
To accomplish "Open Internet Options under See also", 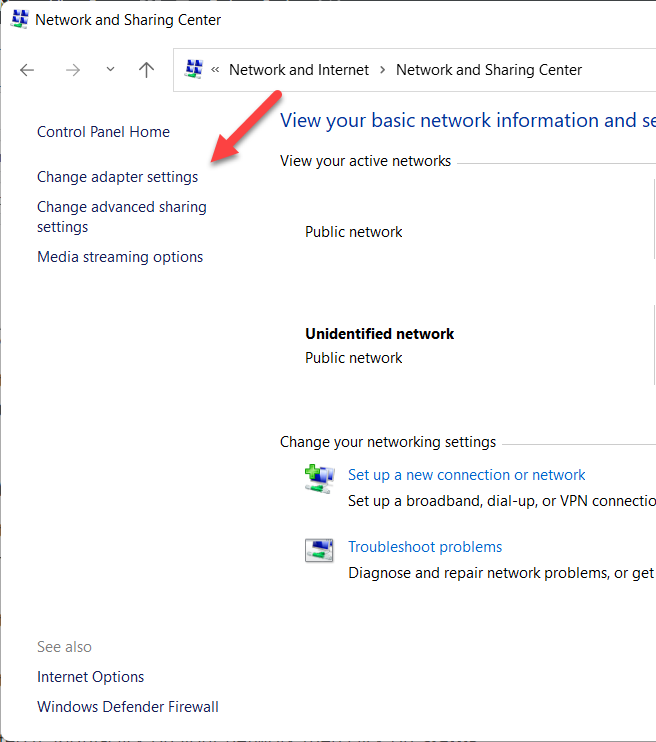I will (x=90, y=677).
